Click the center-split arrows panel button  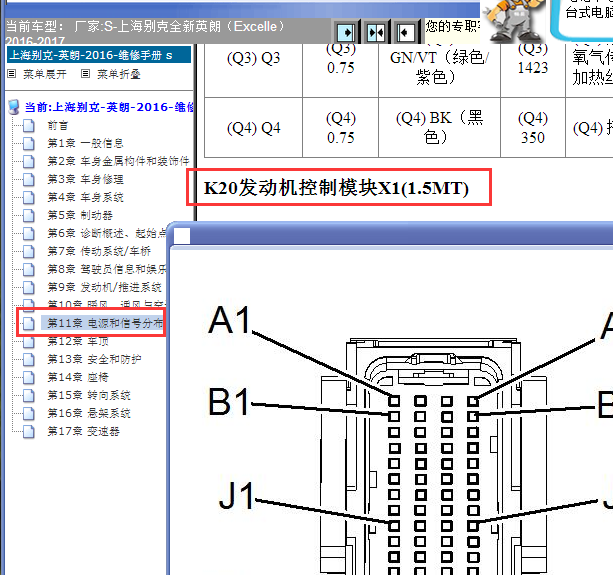coord(376,32)
